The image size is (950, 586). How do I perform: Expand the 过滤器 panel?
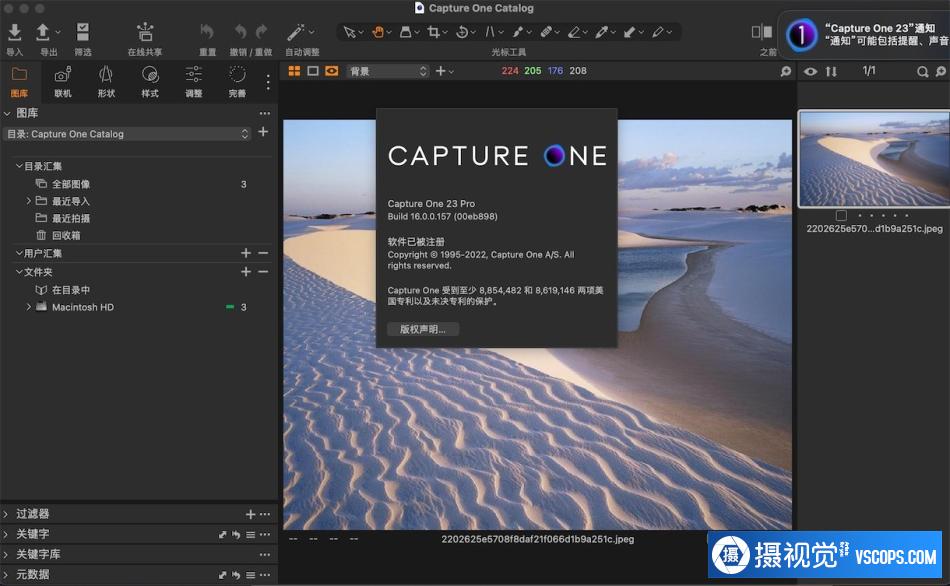6,514
